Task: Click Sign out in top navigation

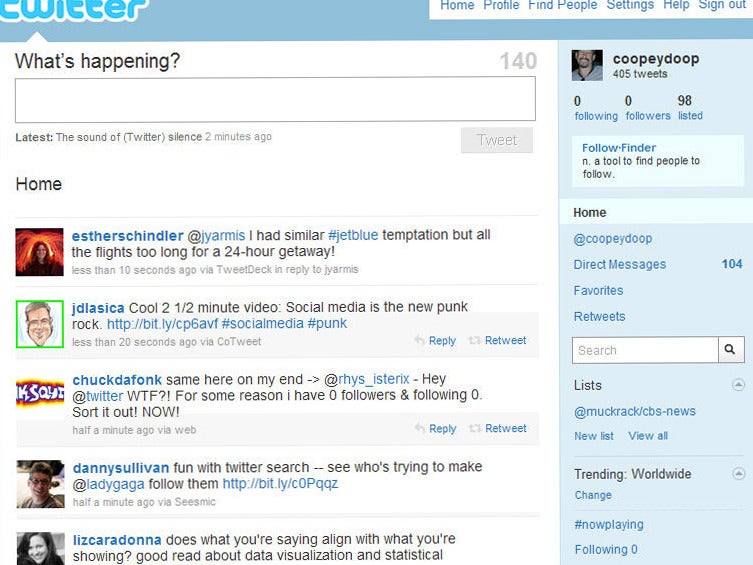Action: pos(722,5)
